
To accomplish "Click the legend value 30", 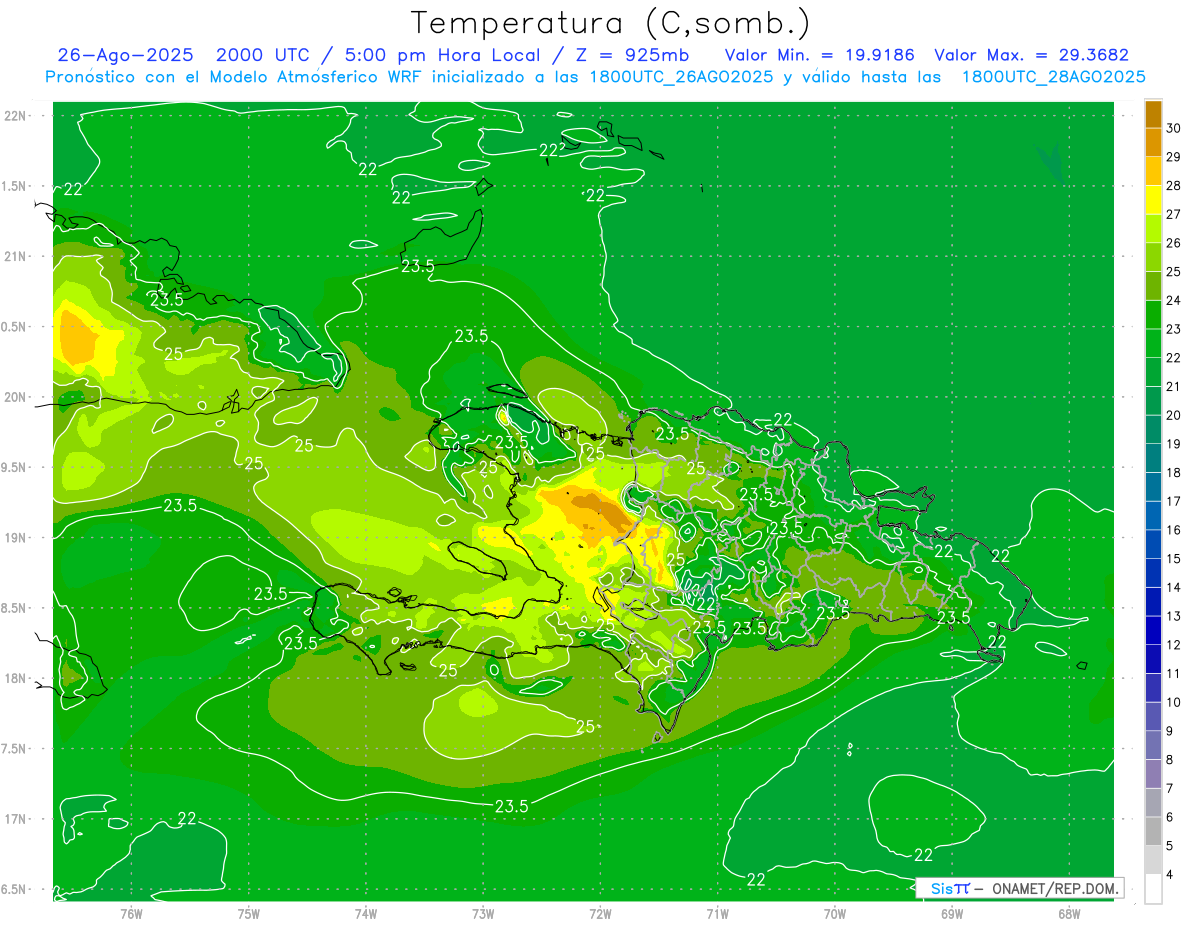I will tap(1174, 128).
